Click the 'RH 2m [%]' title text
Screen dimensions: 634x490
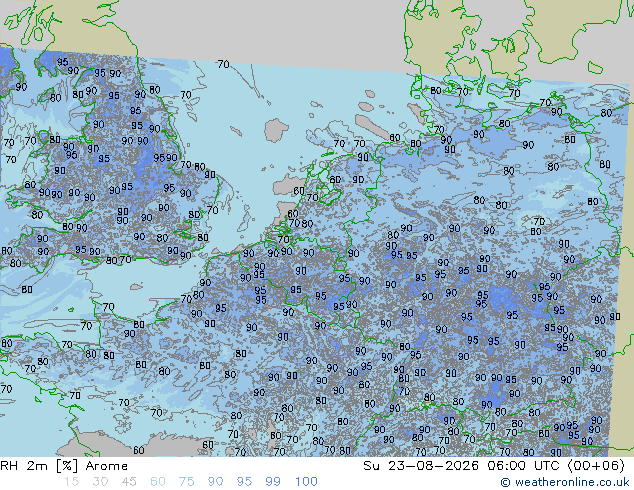39,466
